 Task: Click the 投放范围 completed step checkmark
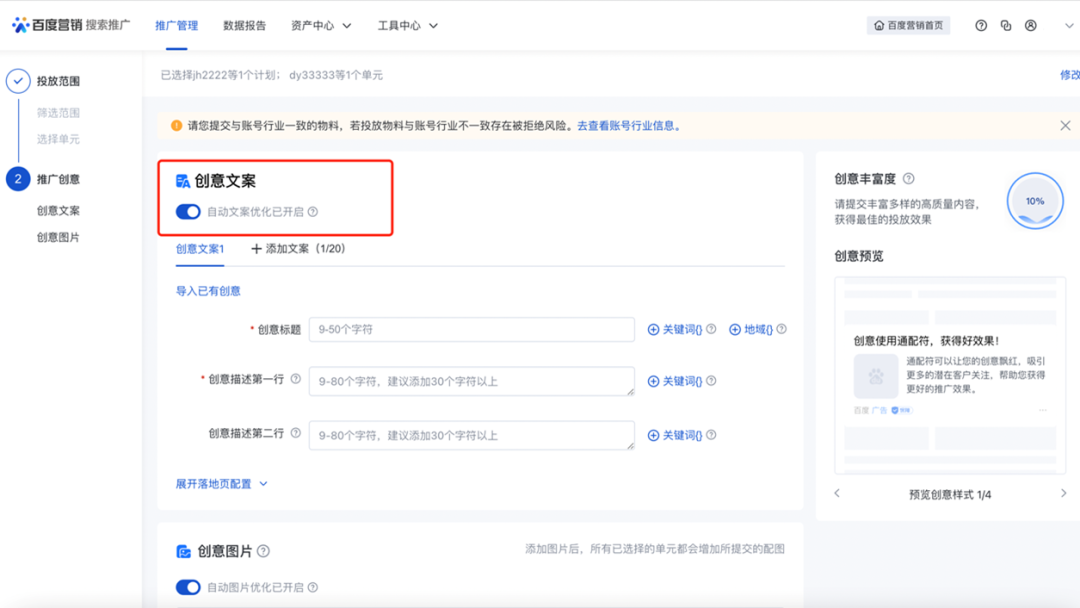click(x=18, y=81)
